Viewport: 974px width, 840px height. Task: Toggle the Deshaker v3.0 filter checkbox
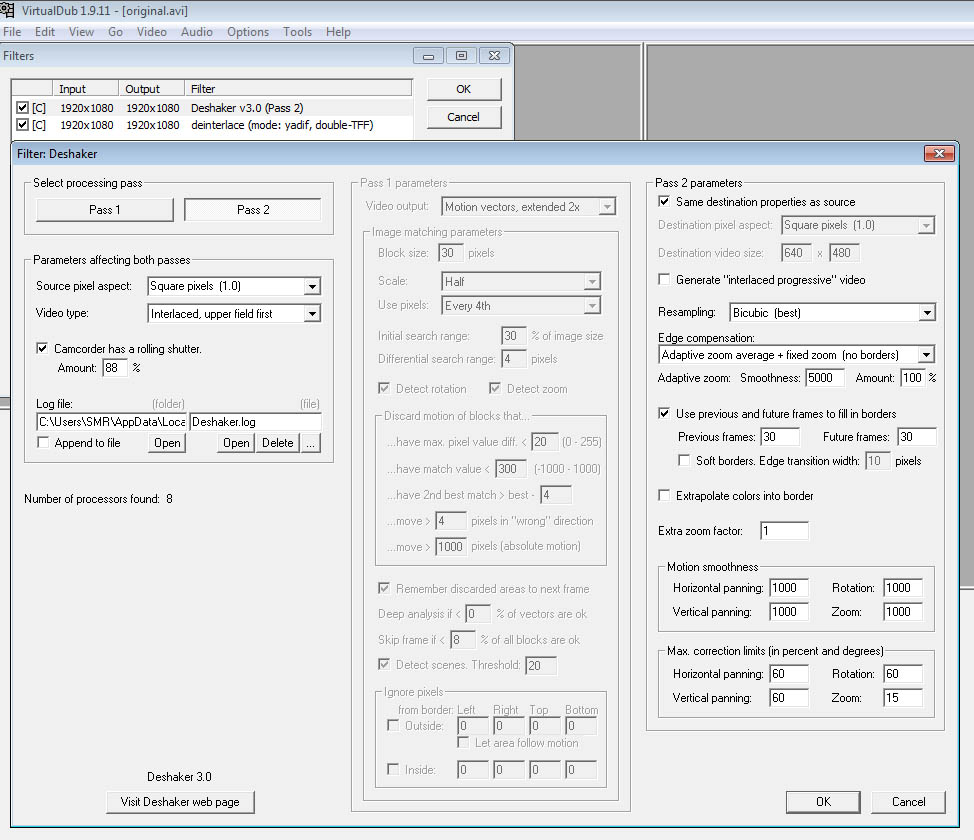pos(22,107)
